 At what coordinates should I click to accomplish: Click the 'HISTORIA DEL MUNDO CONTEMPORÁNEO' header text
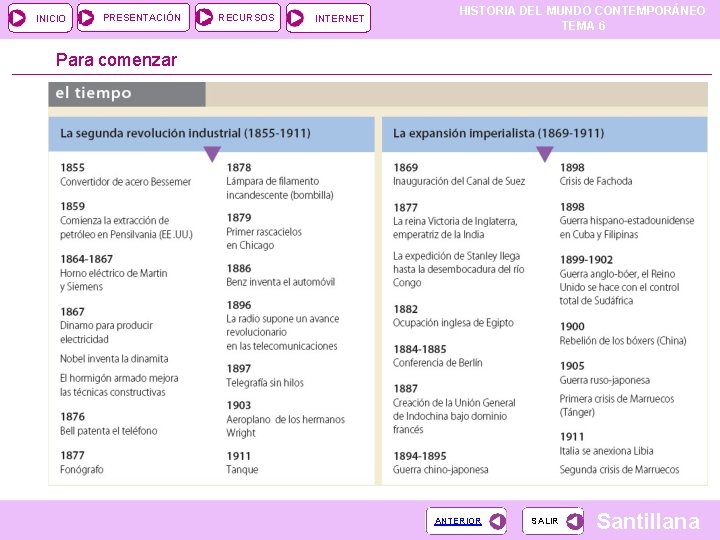582,11
